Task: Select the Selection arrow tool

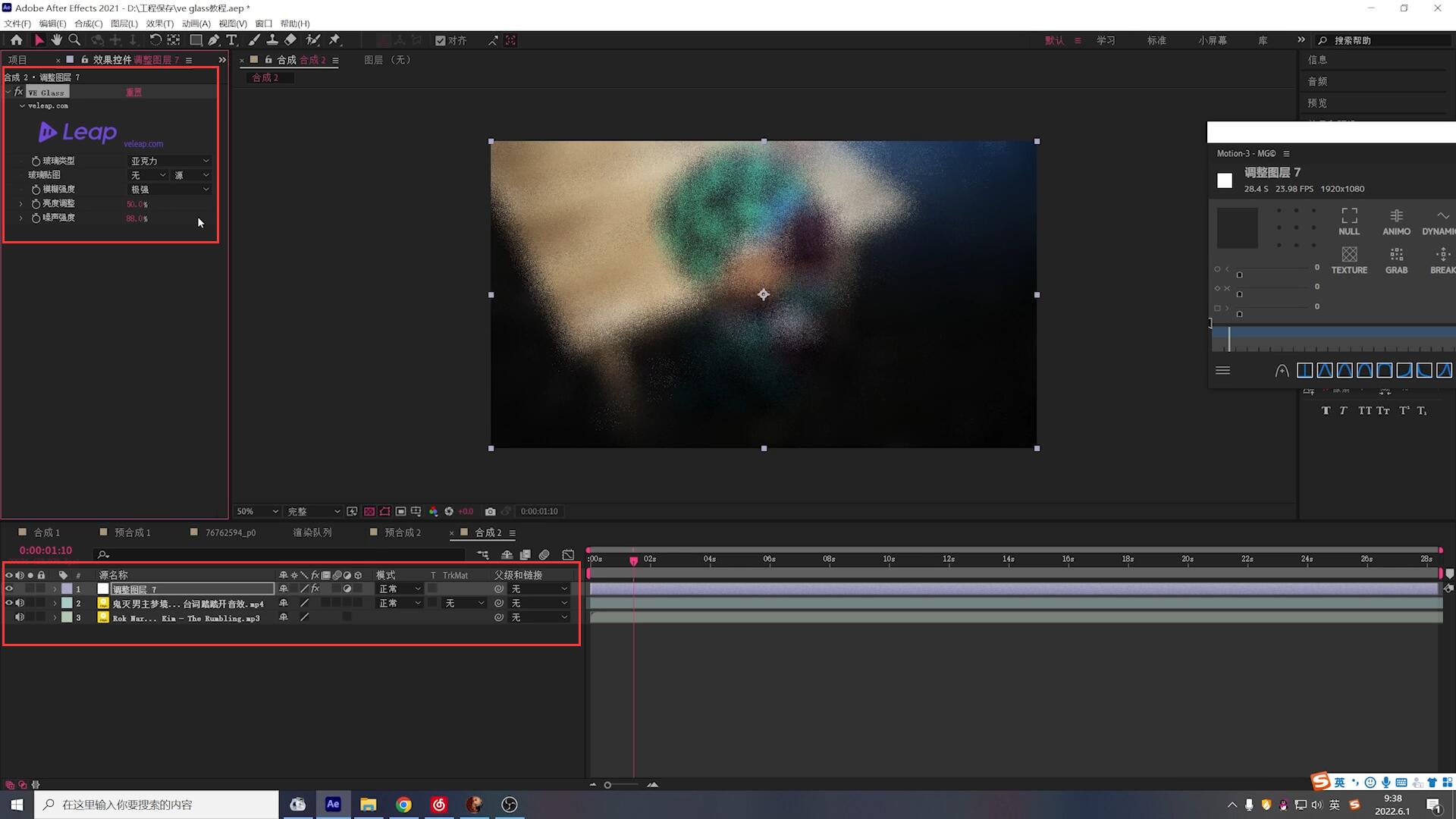Action: pos(39,40)
